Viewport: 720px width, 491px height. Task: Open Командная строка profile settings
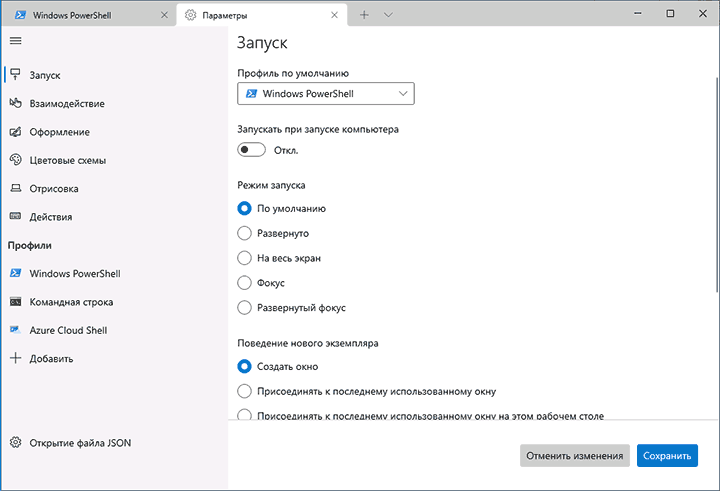pyautogui.click(x=114, y=302)
